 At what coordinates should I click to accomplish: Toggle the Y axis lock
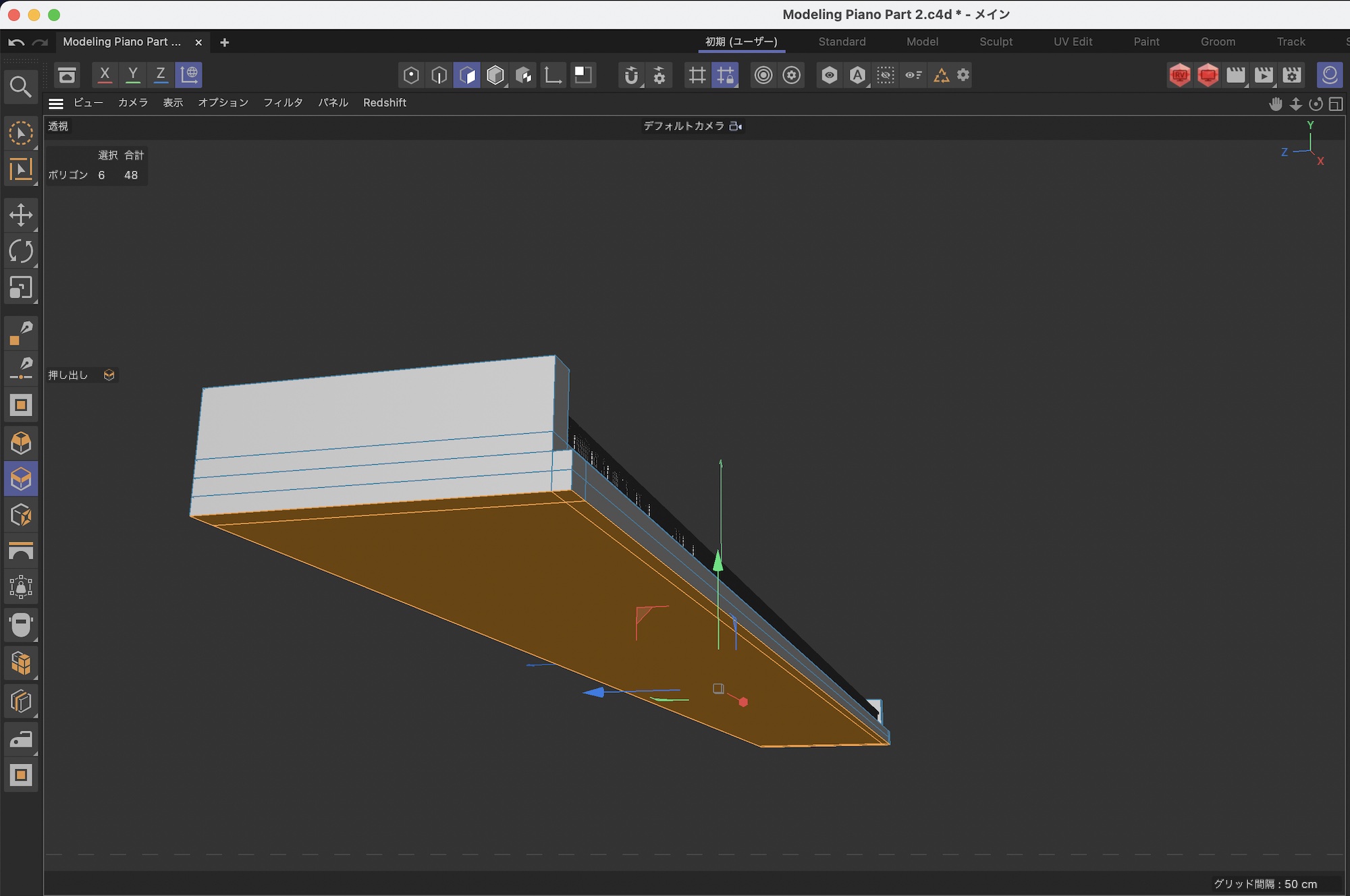pos(133,75)
